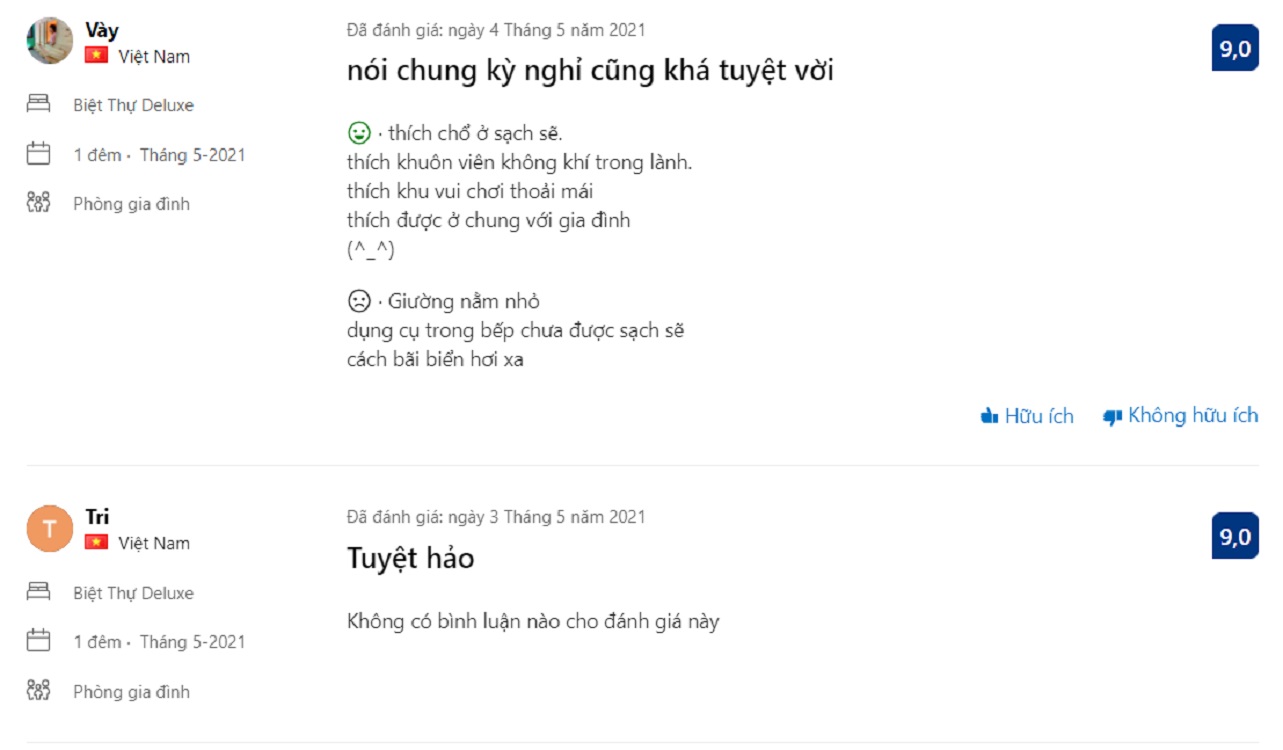Click the Vietnam flag beside Vày
The height and width of the screenshot is (750, 1283).
click(96, 56)
